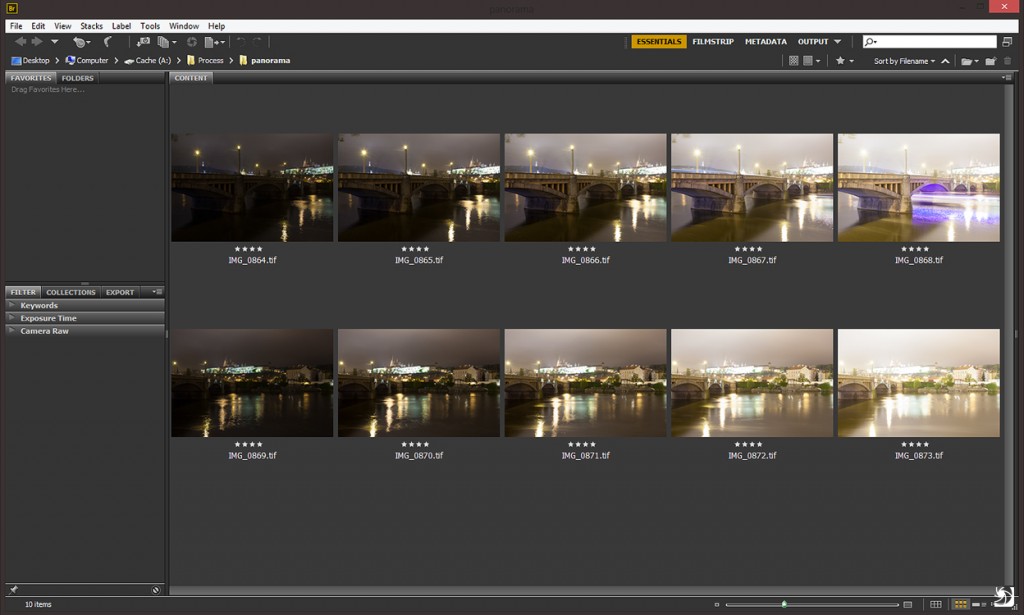Click the Output to PDF or Web icon
1024x615 pixels.
(x=208, y=41)
